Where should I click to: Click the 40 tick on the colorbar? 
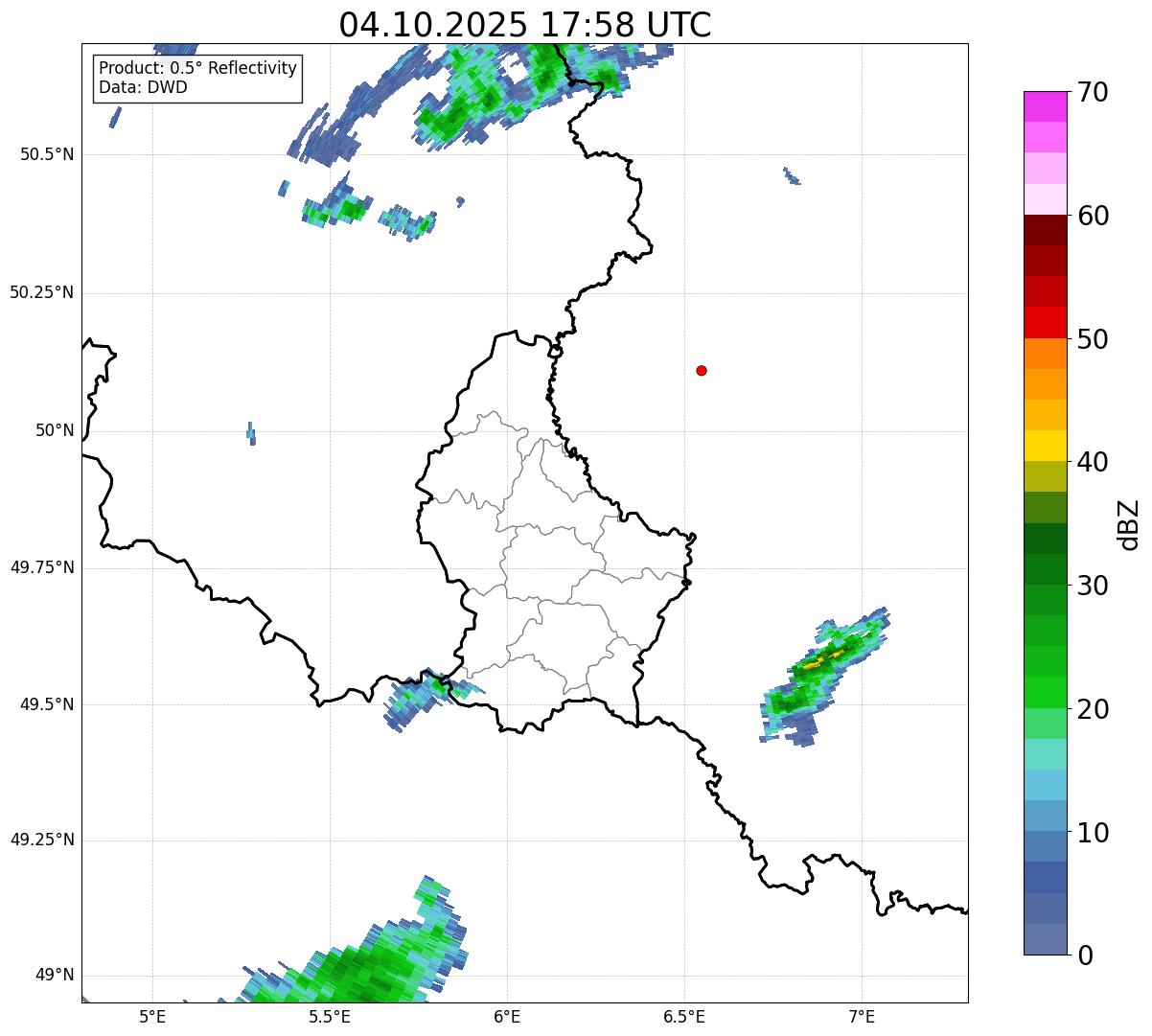click(1093, 462)
